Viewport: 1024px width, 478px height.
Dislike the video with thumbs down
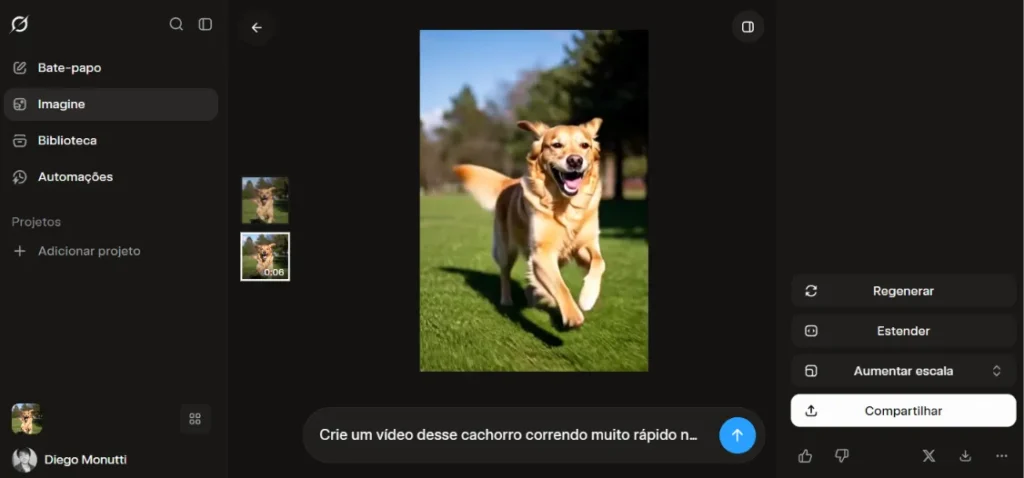coord(842,456)
